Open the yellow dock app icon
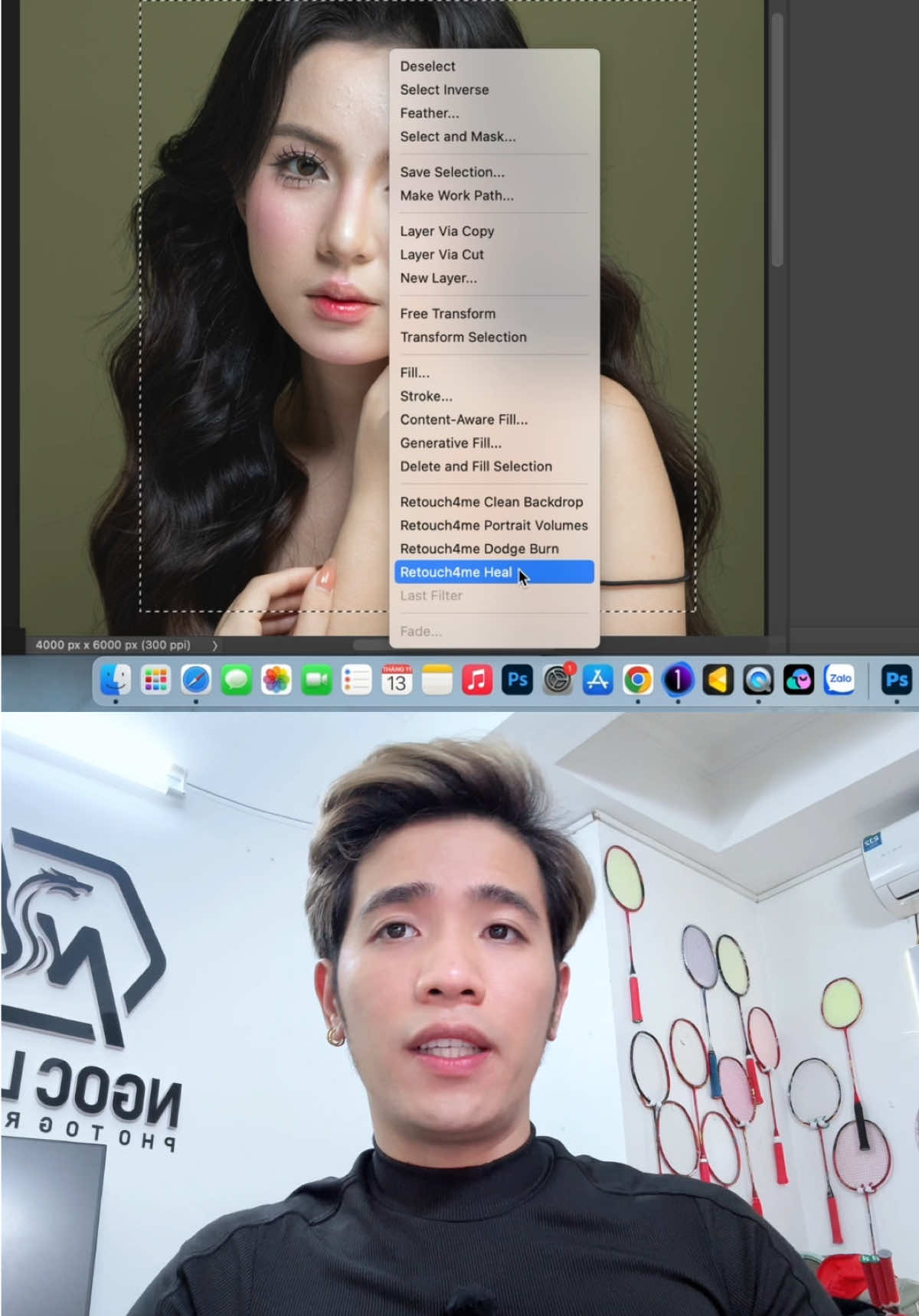This screenshot has width=919, height=1316. coord(718,680)
